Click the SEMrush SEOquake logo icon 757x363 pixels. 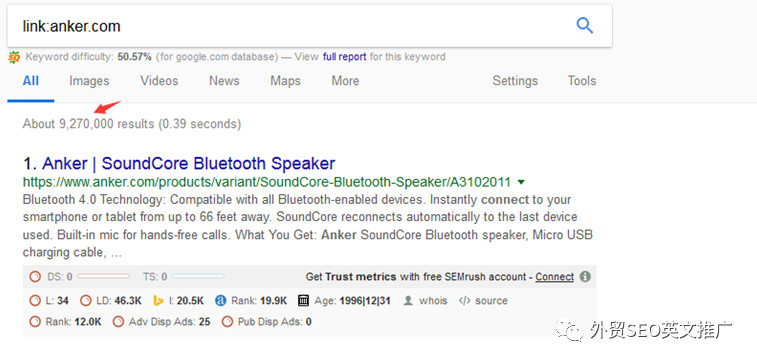point(14,57)
